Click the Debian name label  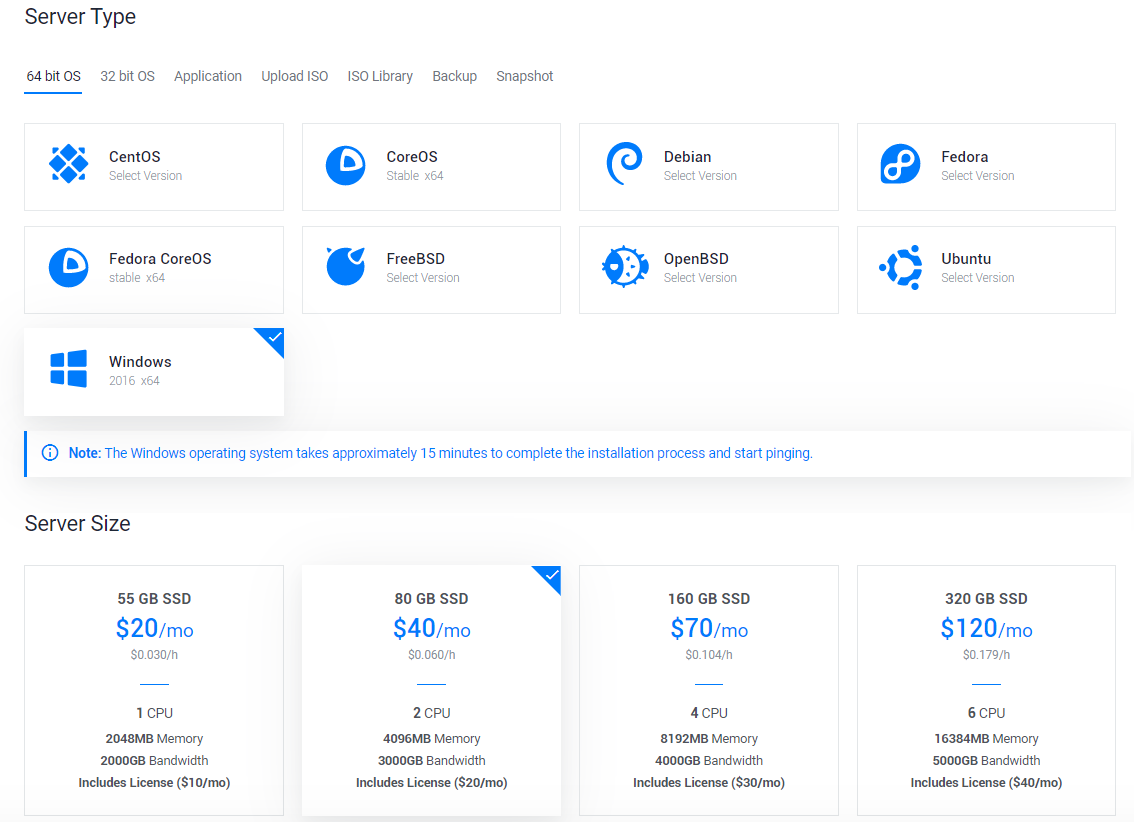click(x=687, y=157)
